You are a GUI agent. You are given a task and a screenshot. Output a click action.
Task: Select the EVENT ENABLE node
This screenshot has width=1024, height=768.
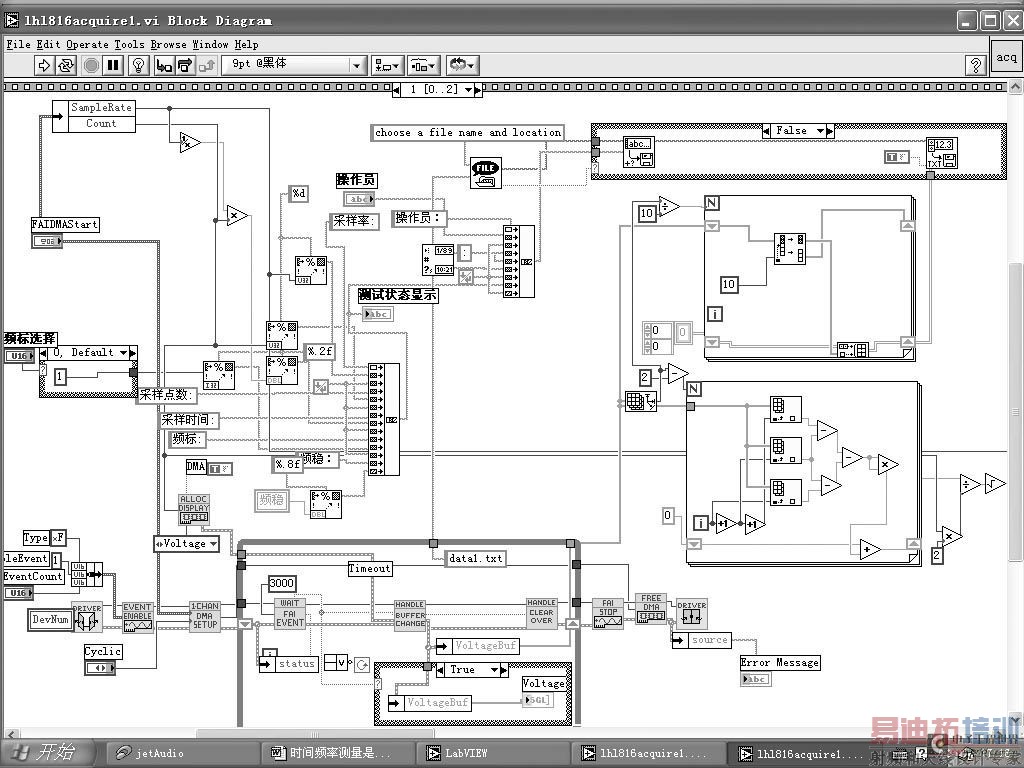(138, 617)
